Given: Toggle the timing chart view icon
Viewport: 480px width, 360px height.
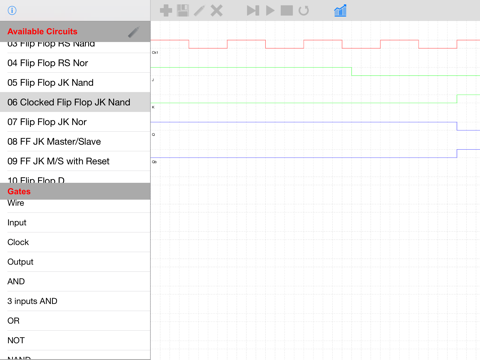Looking at the screenshot, I should pos(340,10).
